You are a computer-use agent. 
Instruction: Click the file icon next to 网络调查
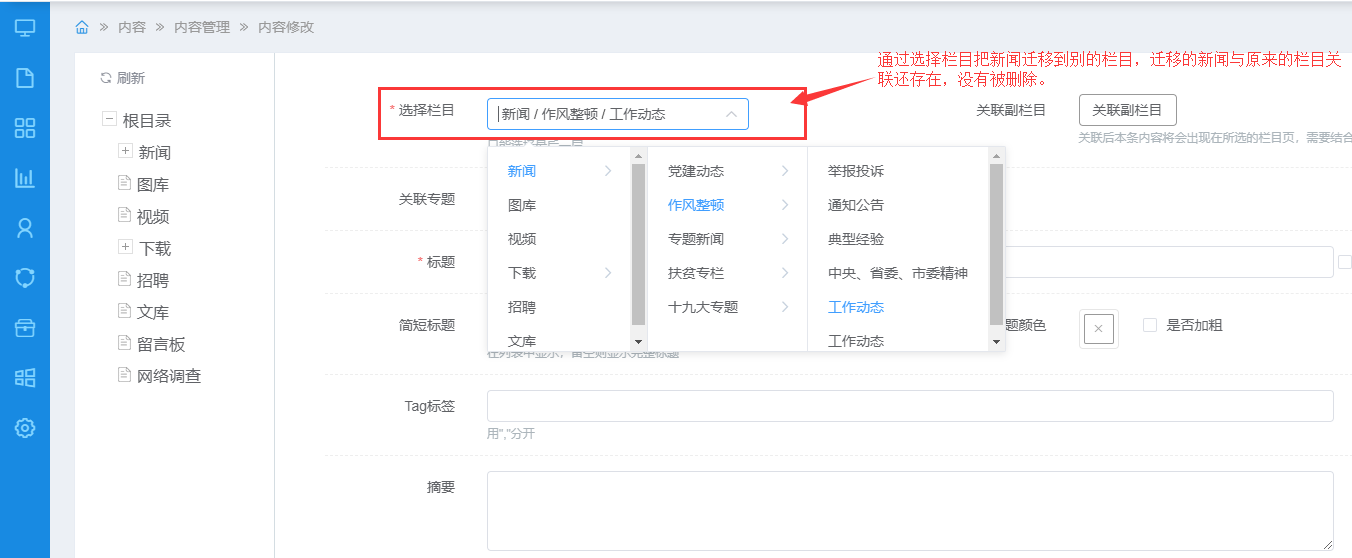coord(125,375)
